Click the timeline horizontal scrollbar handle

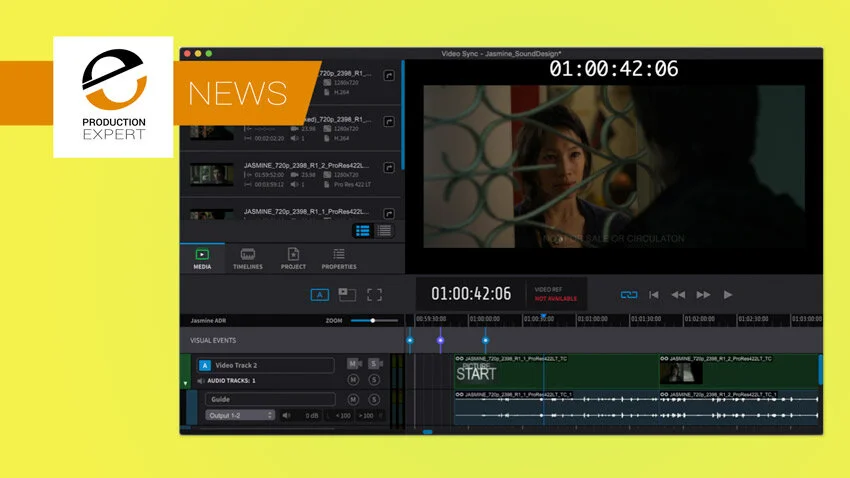point(427,431)
